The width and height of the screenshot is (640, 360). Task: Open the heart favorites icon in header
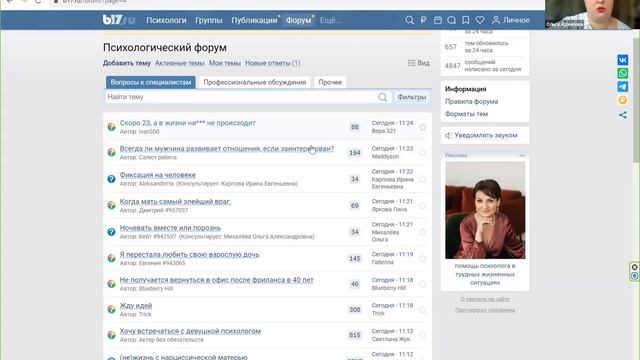(480, 20)
